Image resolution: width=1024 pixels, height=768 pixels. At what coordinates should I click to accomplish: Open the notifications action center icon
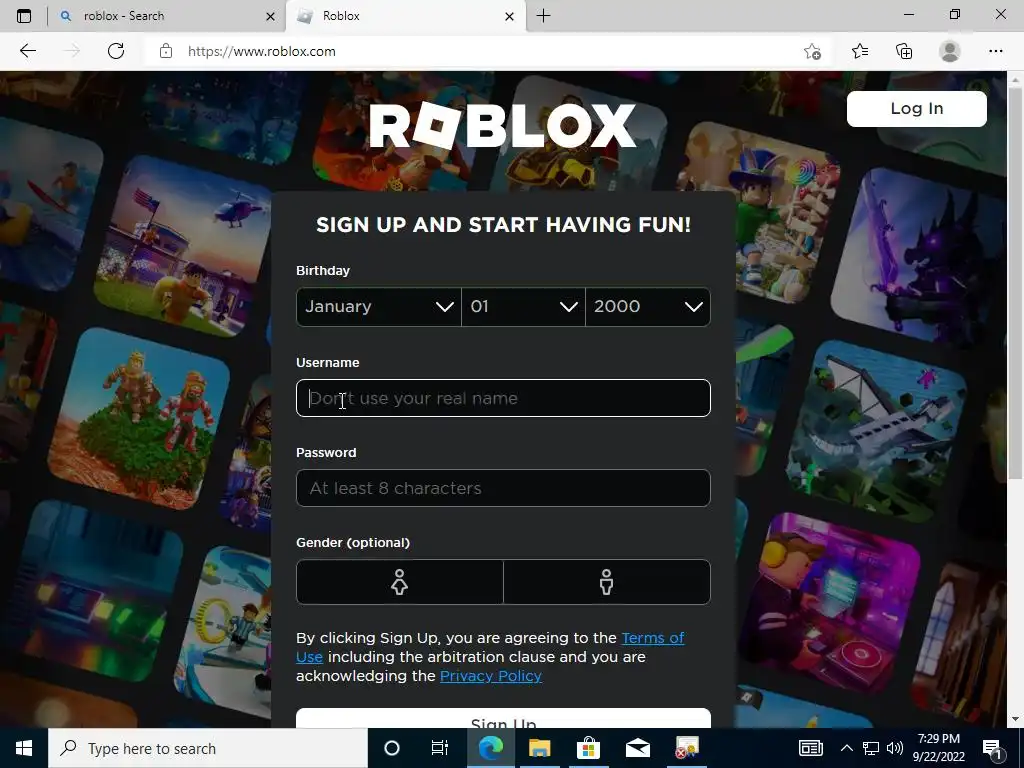click(993, 749)
